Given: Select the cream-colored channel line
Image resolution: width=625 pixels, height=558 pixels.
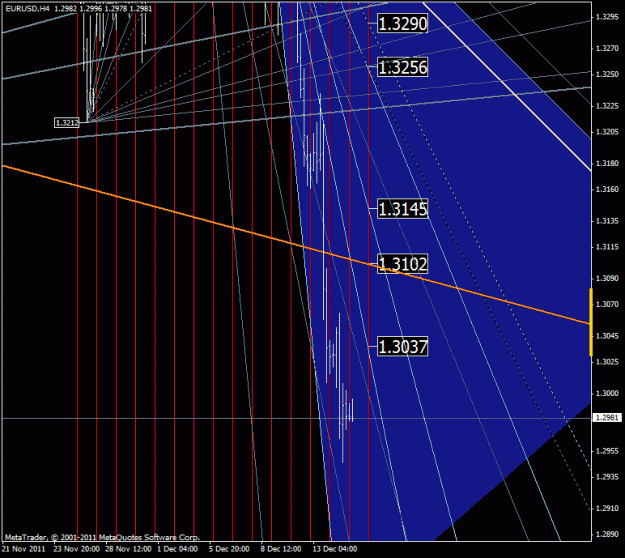Looking at the screenshot, I should pyautogui.click(x=507, y=86).
